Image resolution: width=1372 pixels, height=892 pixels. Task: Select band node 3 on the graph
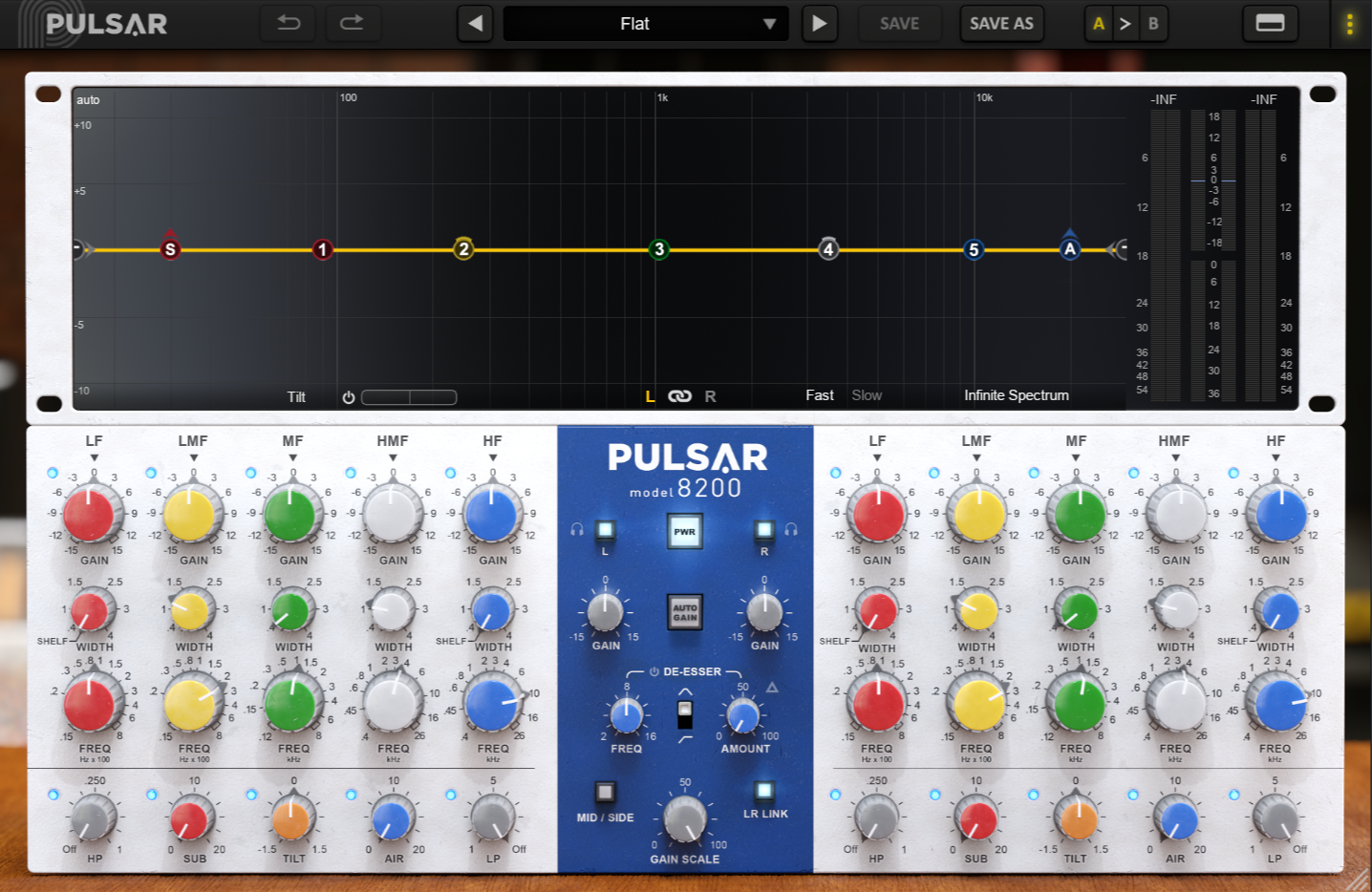658,249
